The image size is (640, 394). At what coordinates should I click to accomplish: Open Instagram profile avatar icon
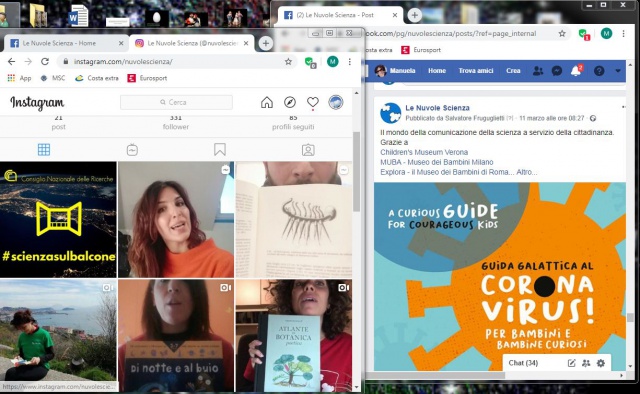tap(336, 102)
